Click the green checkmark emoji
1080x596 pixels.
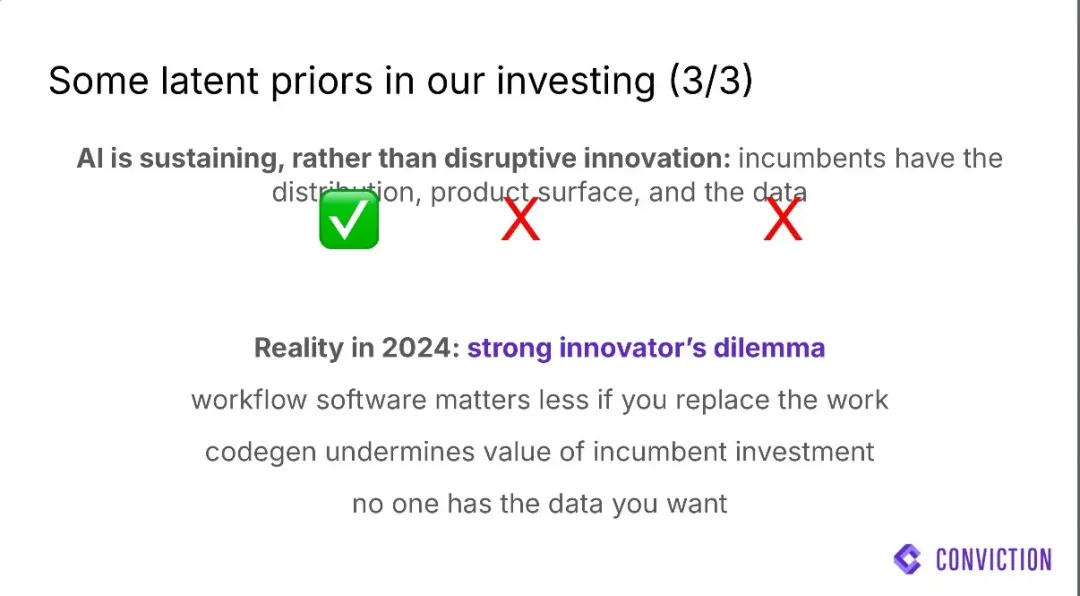[349, 220]
